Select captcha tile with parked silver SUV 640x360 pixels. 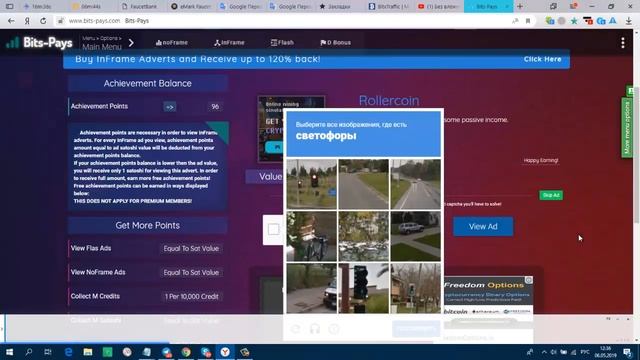point(416,236)
